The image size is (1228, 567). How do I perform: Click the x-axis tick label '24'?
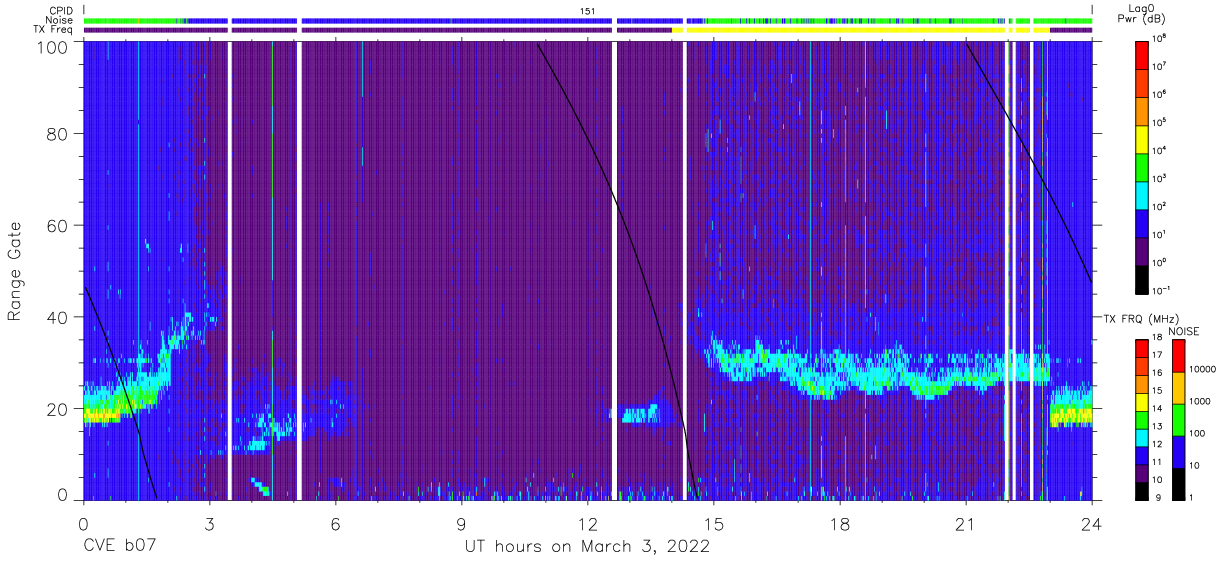[1092, 524]
